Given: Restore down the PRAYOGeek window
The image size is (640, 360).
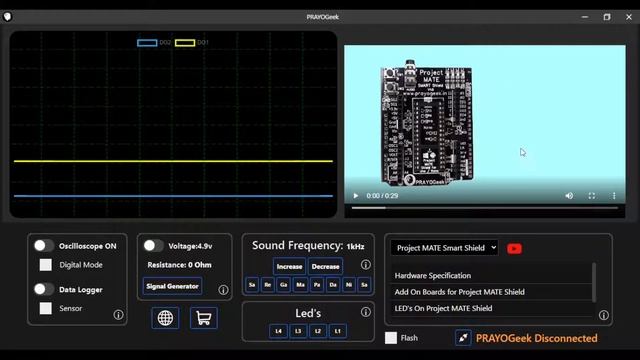Looking at the screenshot, I should [x=607, y=17].
